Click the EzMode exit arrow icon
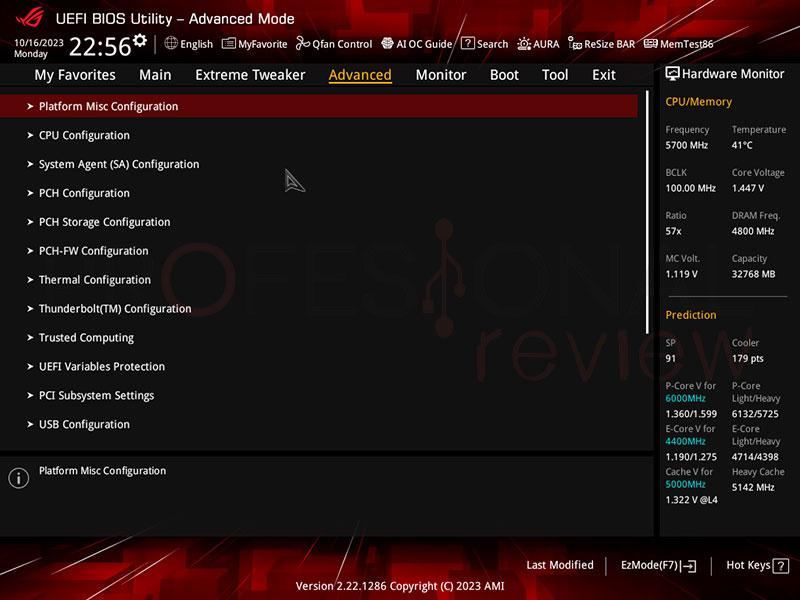Screen dimensions: 800x600 tap(688, 565)
